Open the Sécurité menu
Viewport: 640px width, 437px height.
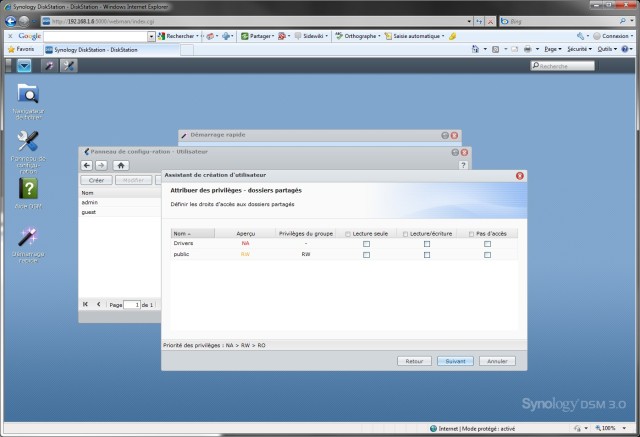point(580,49)
